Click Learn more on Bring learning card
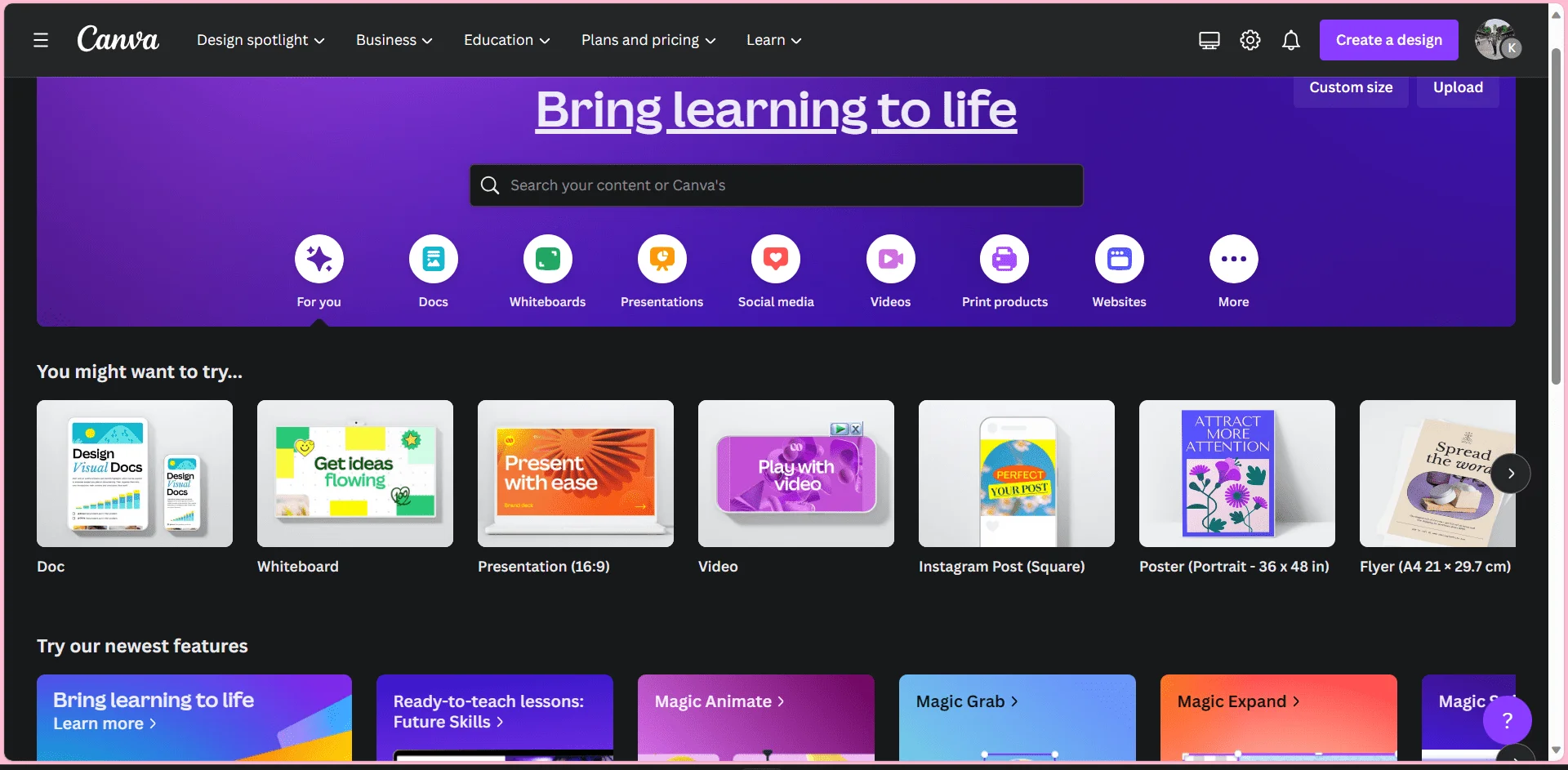 [105, 723]
